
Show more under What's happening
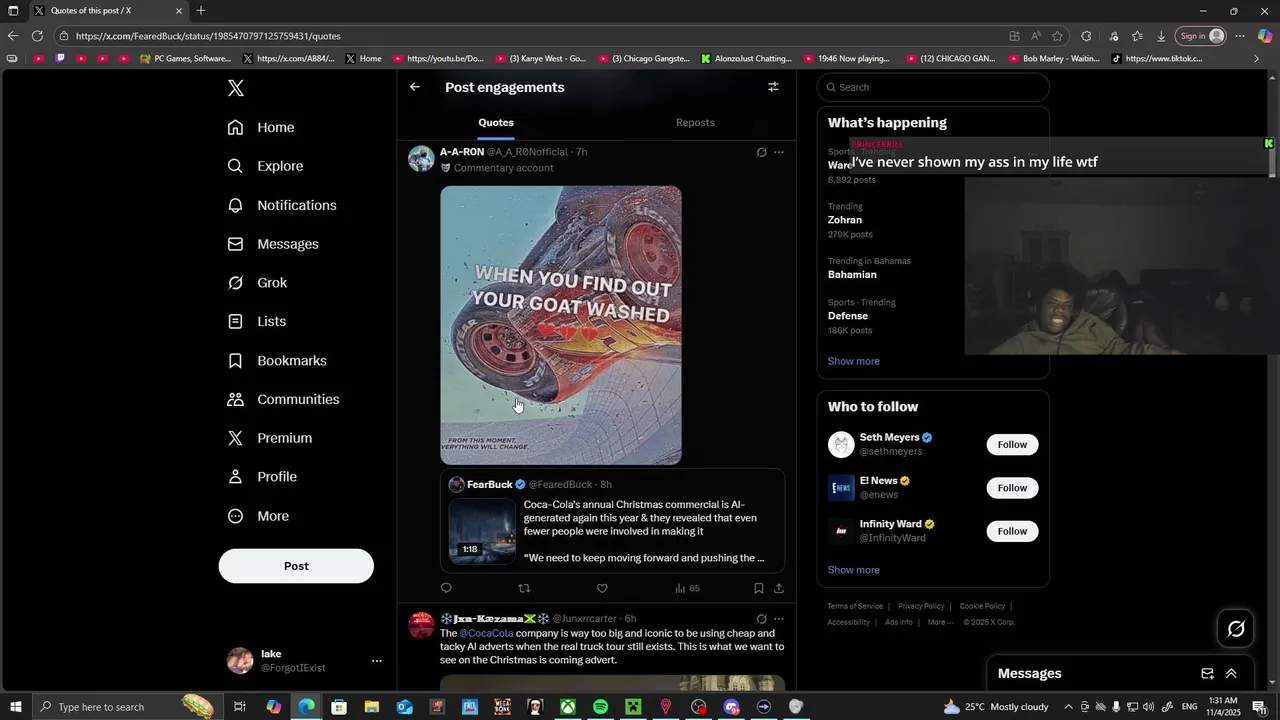[x=854, y=361]
